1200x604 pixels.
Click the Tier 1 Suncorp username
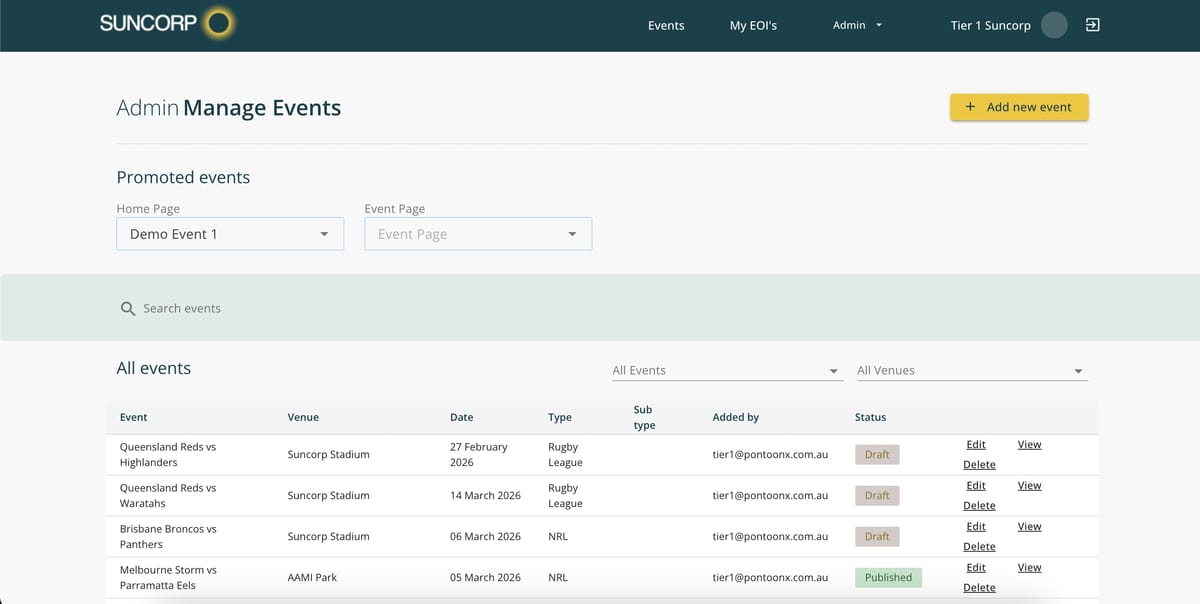point(990,25)
